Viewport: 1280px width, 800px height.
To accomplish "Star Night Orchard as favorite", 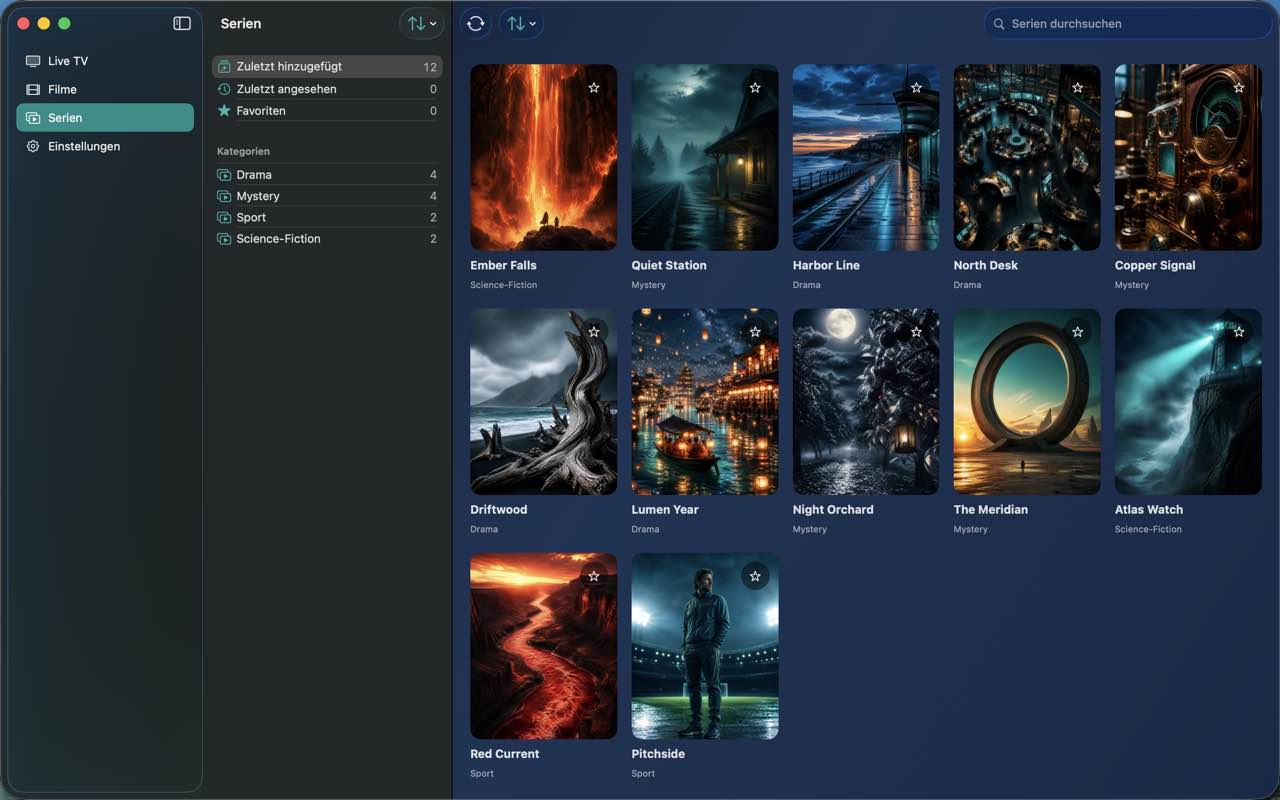I will click(x=916, y=332).
